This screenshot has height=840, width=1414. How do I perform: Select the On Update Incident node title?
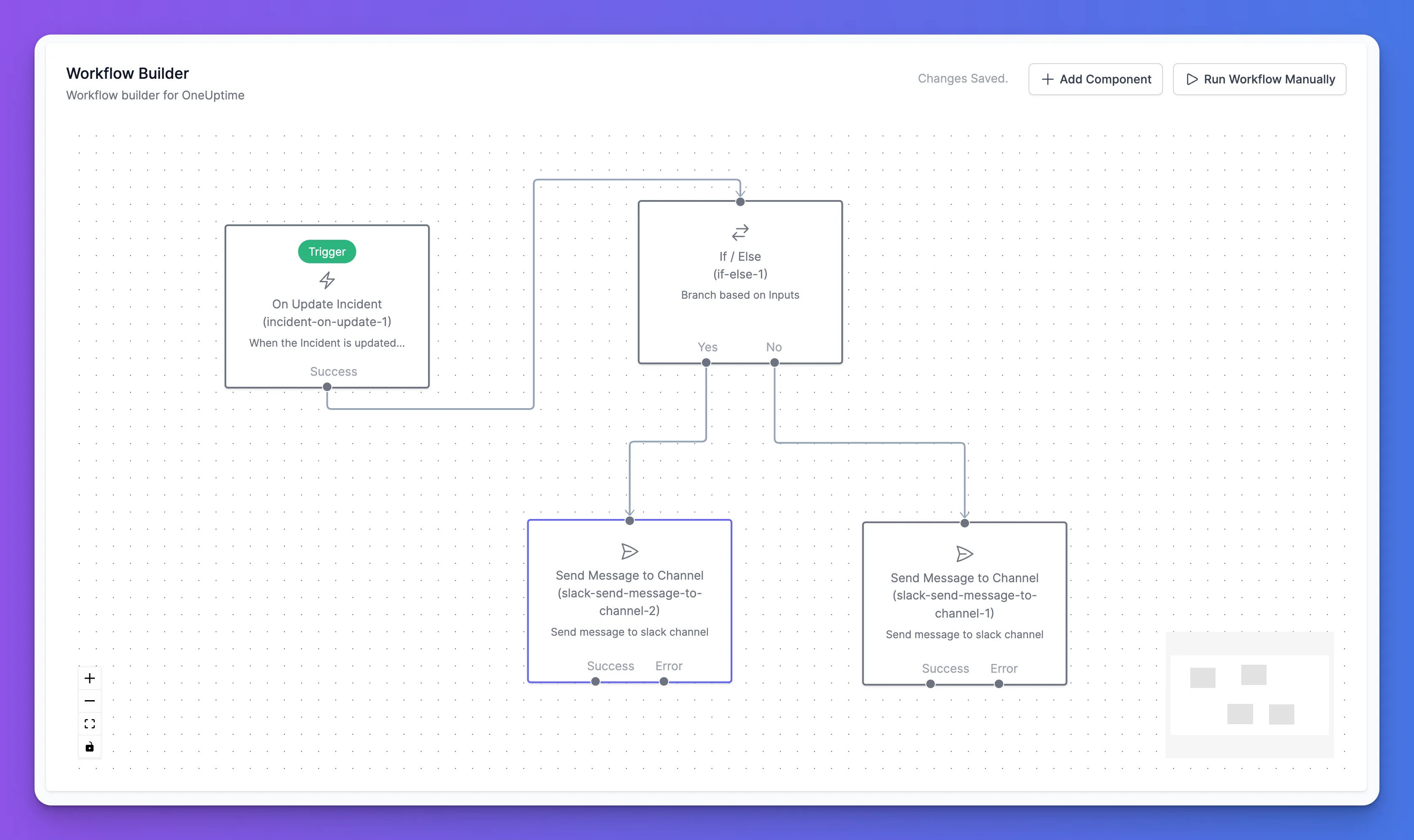(x=327, y=304)
